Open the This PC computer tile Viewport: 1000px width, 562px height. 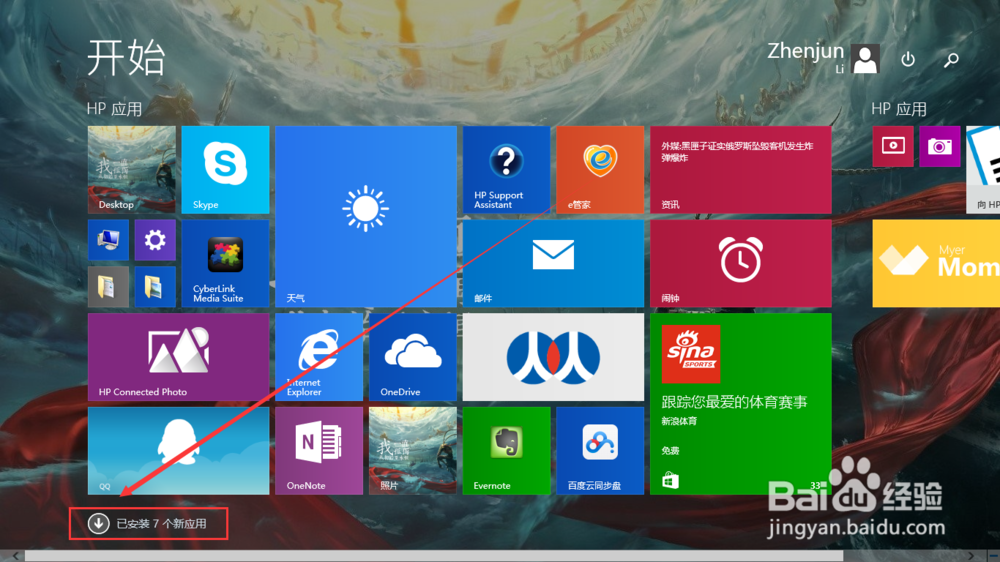(108, 240)
